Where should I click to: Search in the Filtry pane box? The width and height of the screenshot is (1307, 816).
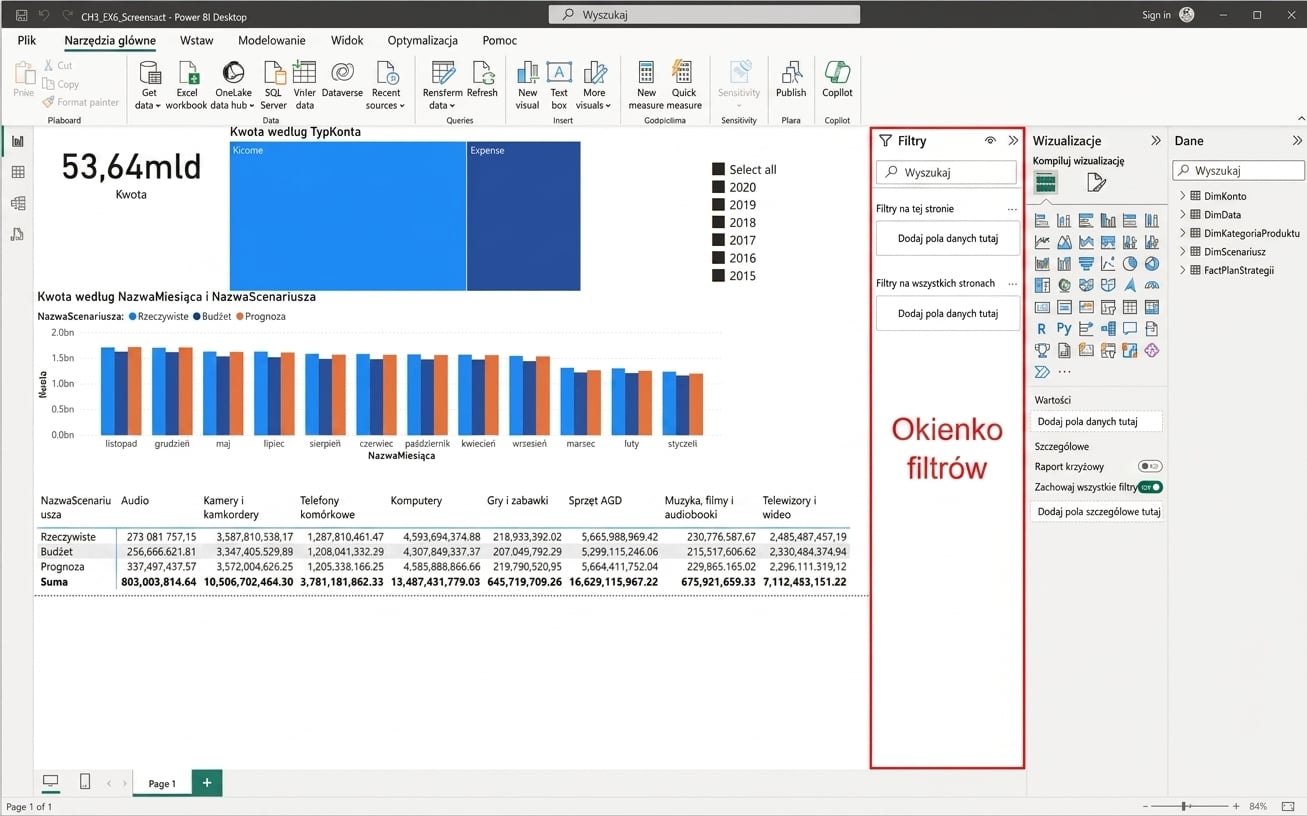(947, 173)
